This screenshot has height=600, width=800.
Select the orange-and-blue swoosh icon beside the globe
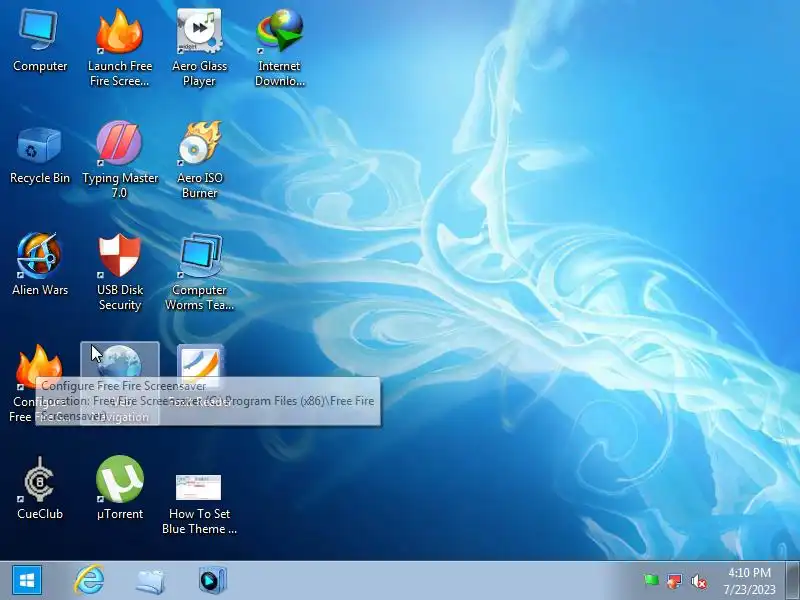[x=200, y=363]
